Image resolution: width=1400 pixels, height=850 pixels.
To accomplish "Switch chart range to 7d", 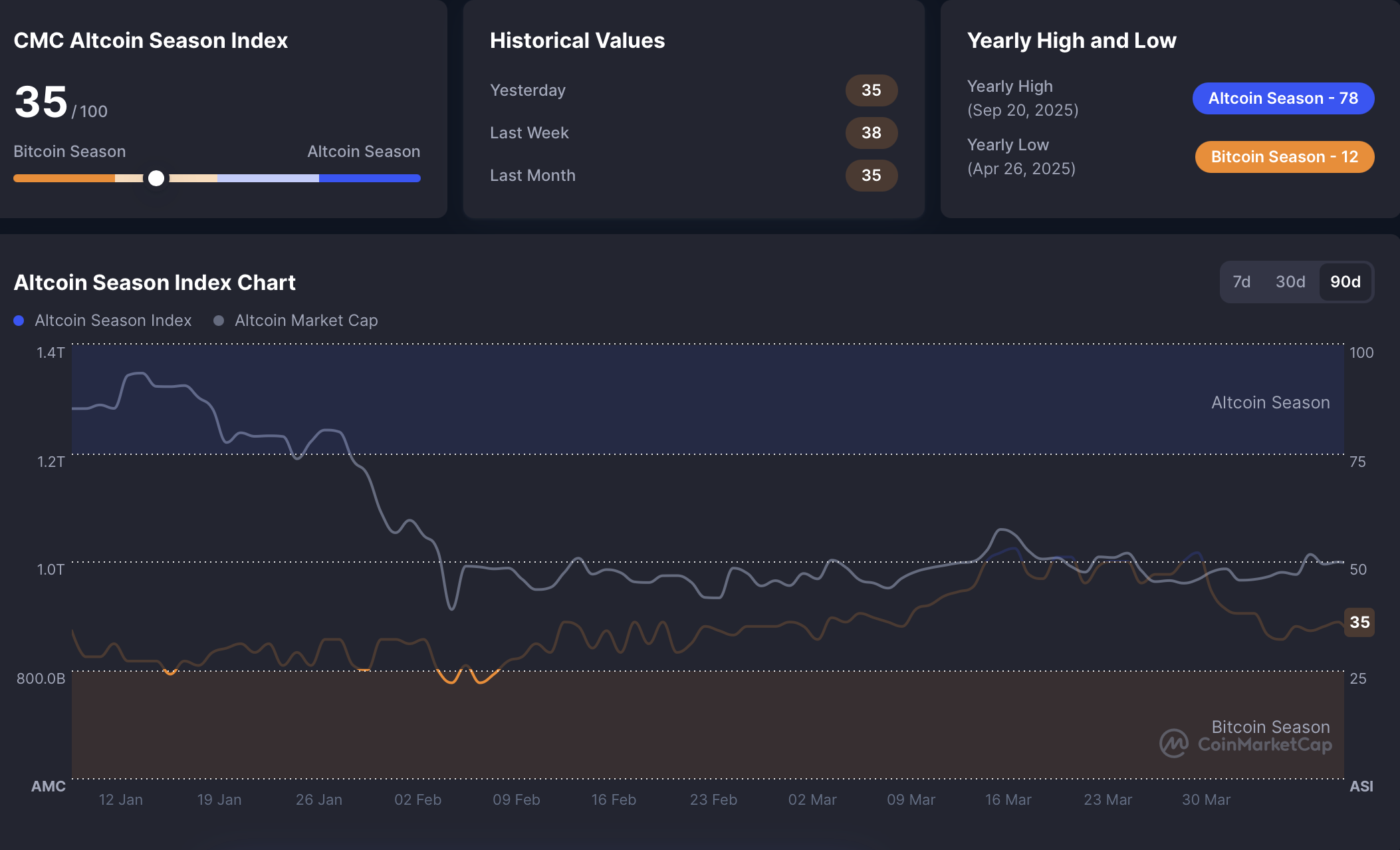I will click(1241, 282).
